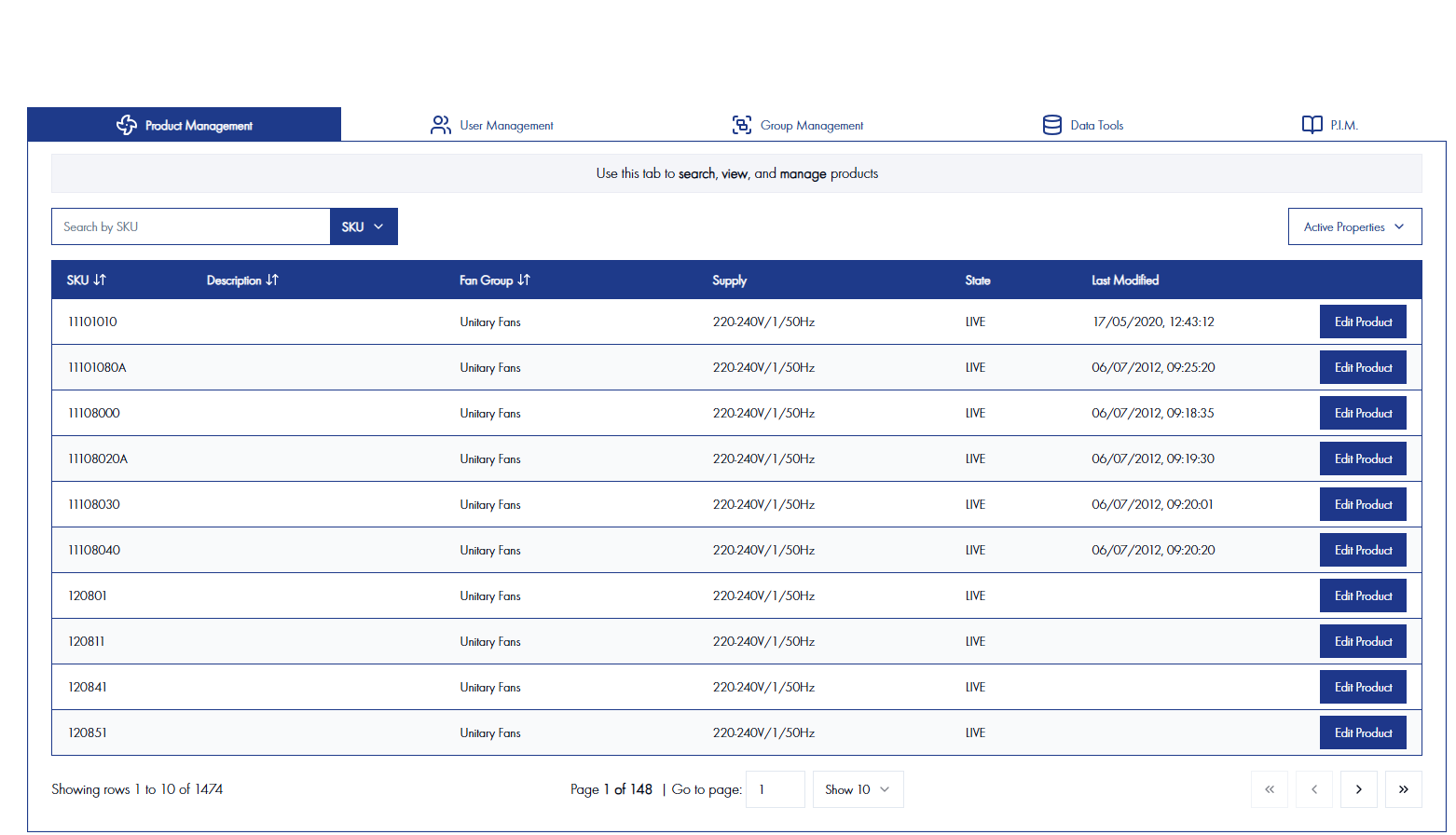This screenshot has height=835, width=1456.
Task: Open the SKU search type dropdown
Action: (364, 226)
